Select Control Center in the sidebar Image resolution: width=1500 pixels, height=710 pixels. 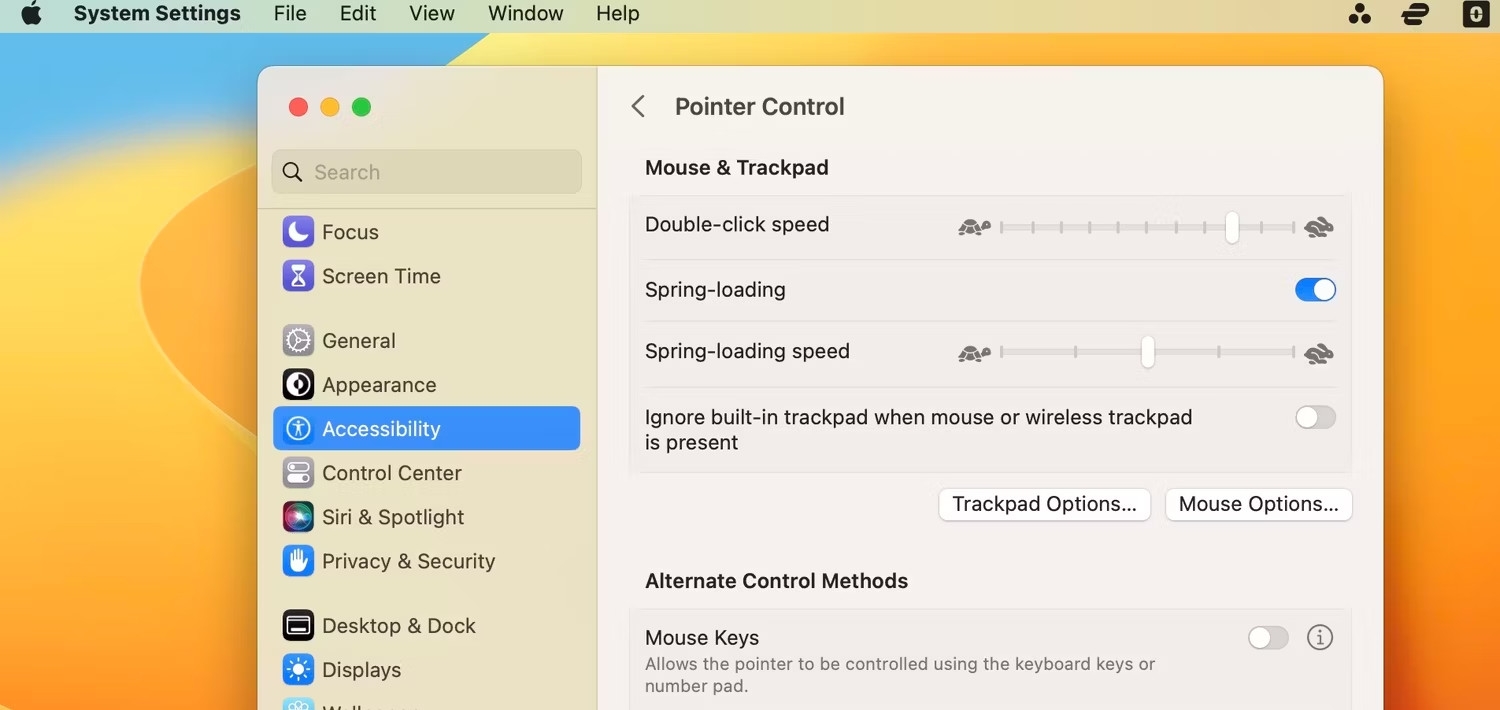coord(426,473)
